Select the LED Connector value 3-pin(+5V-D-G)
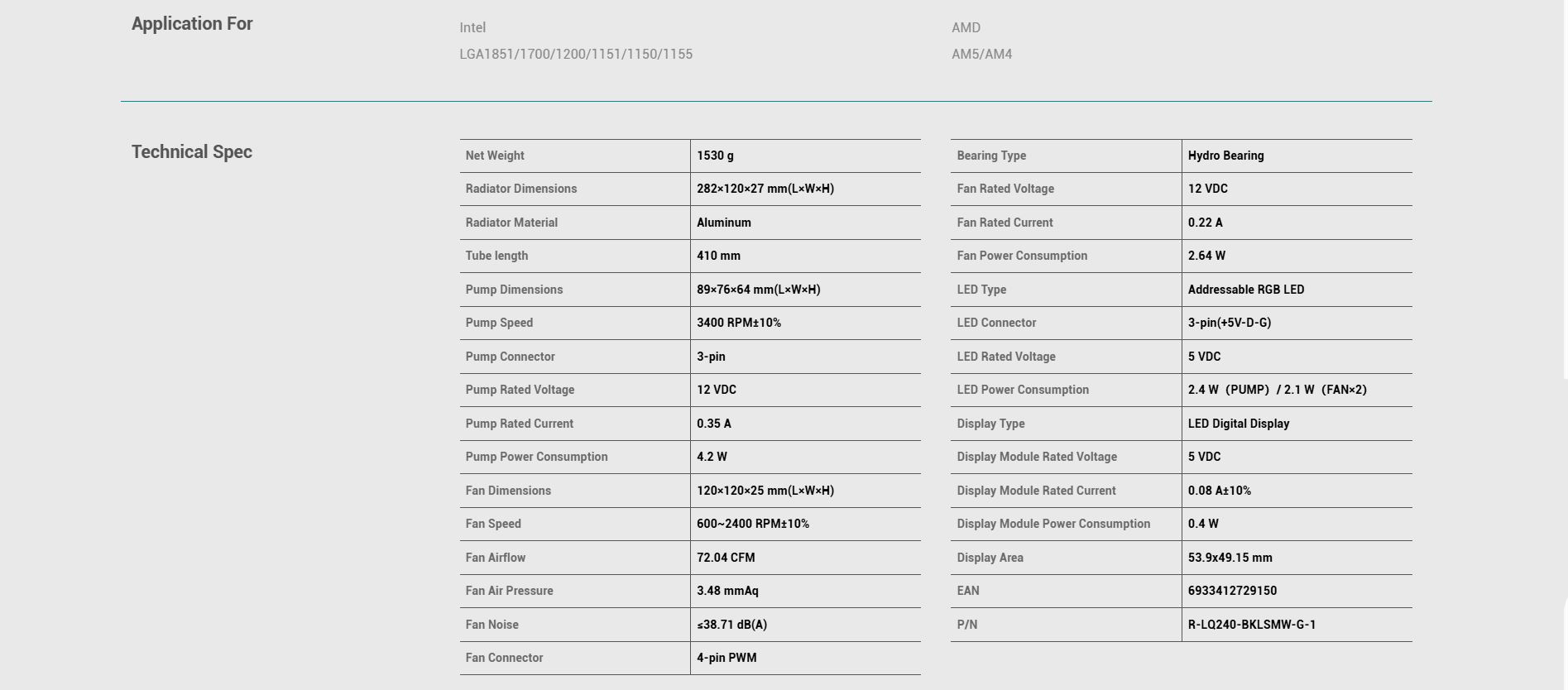Viewport: 1568px width, 690px height. pyautogui.click(x=1230, y=323)
